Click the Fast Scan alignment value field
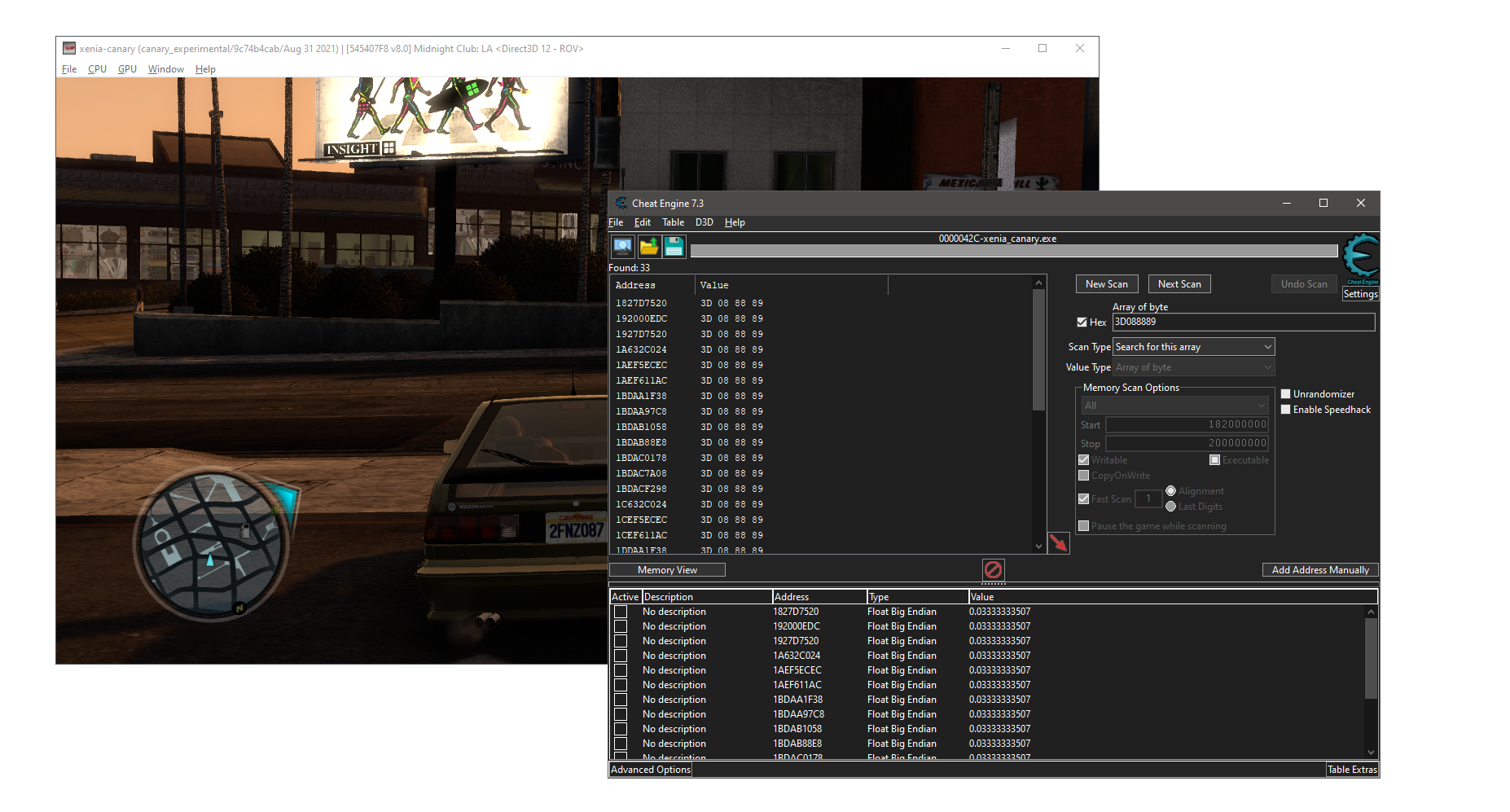The height and width of the screenshot is (812, 1510). [1148, 498]
